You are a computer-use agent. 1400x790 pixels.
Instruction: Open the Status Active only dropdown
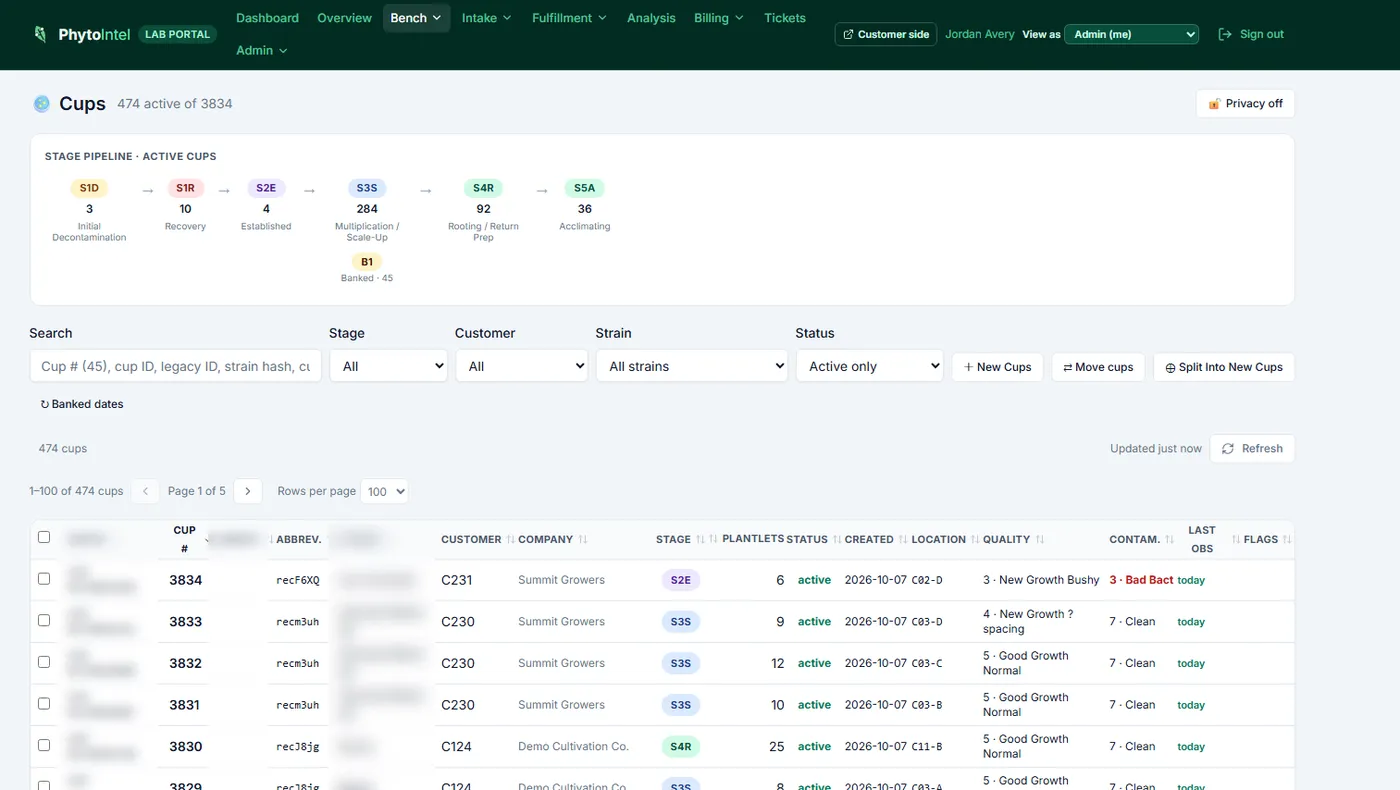click(x=869, y=366)
